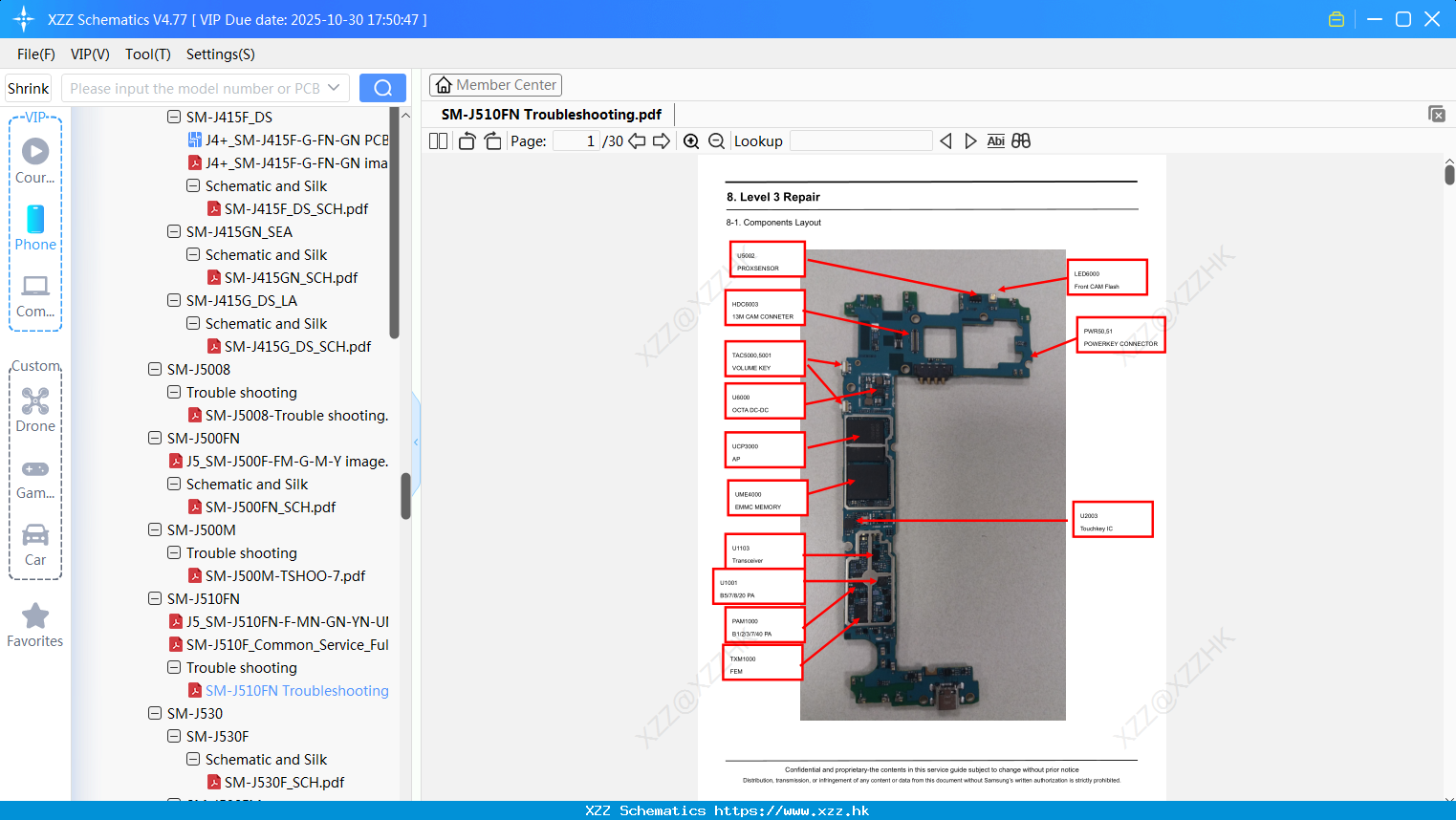
Task: Toggle whole-word match Abi icon
Action: (x=995, y=141)
